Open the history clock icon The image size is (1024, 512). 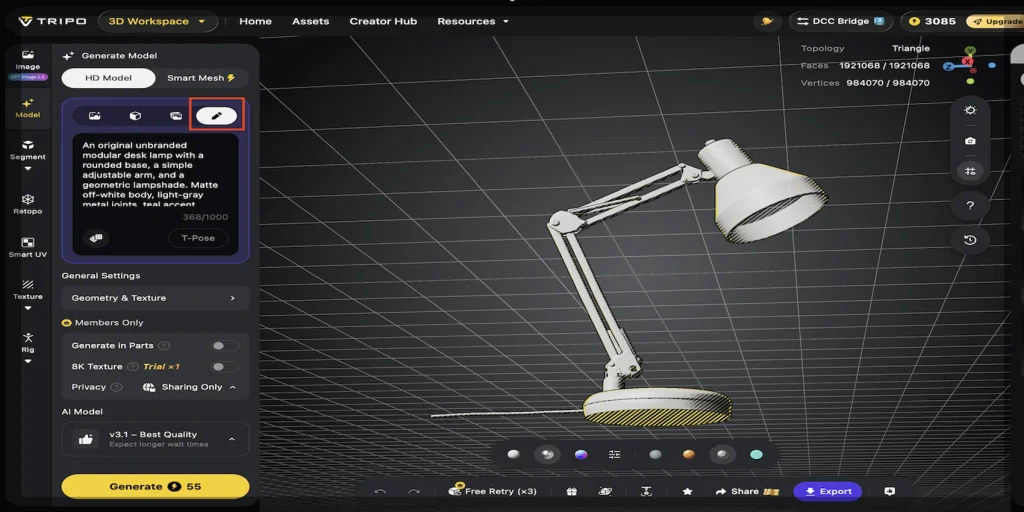970,240
